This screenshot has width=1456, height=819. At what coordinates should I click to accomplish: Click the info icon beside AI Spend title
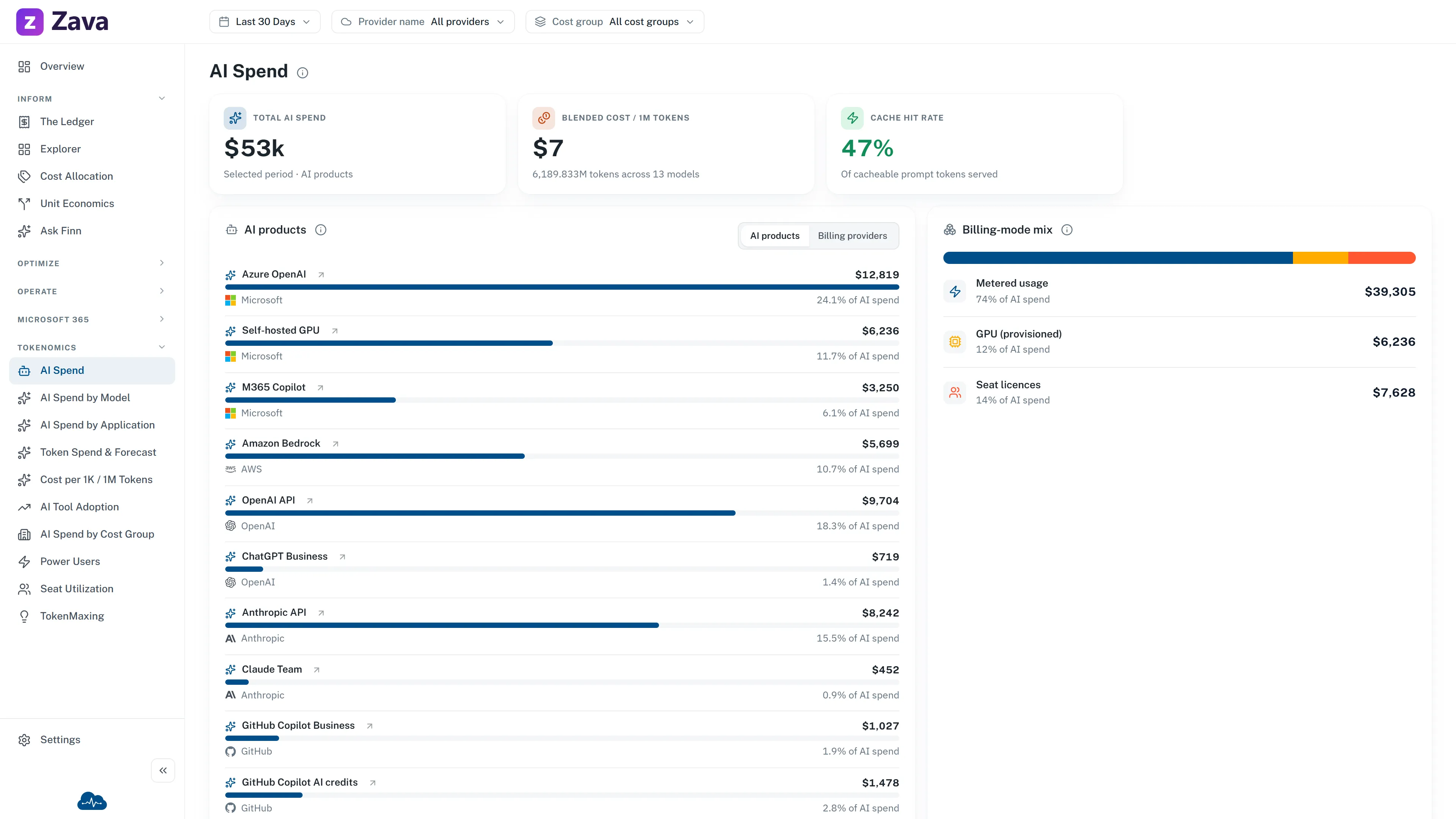[x=303, y=73]
